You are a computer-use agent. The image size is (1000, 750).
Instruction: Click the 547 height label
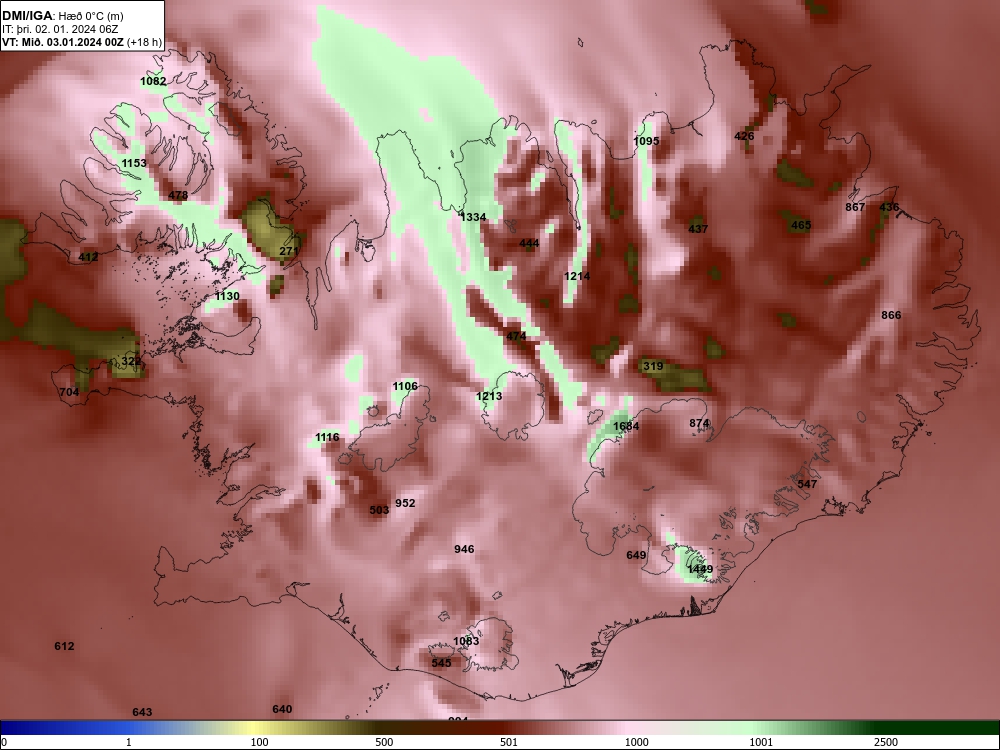[807, 484]
